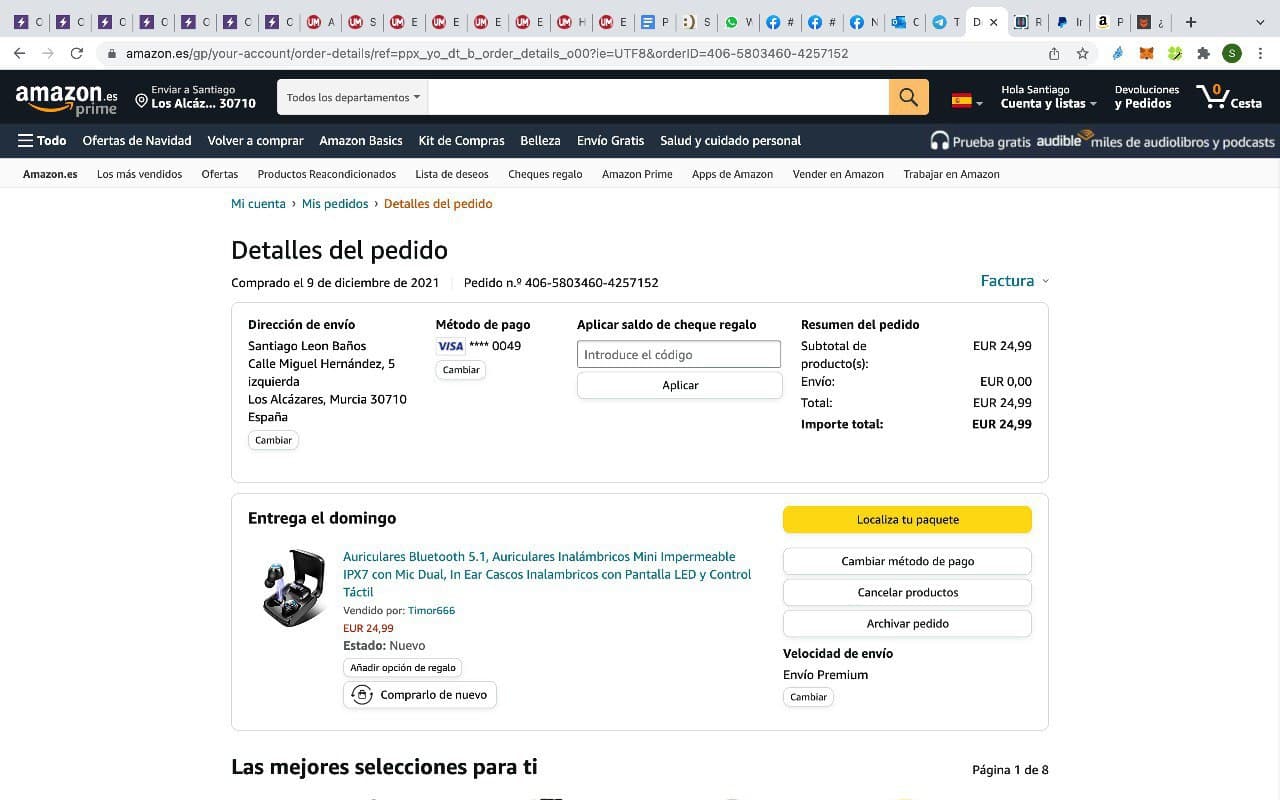Open the Todo hamburger menu

click(x=42, y=141)
